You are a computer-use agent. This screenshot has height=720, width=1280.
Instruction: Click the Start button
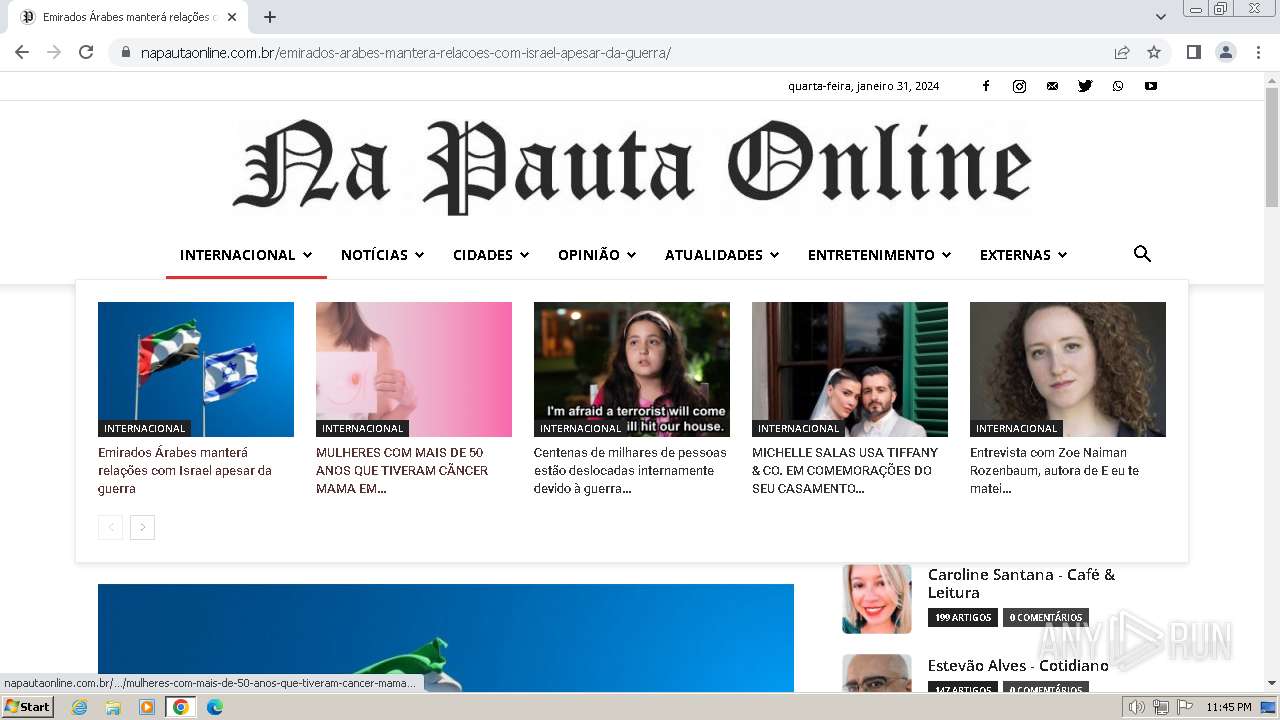[x=27, y=707]
